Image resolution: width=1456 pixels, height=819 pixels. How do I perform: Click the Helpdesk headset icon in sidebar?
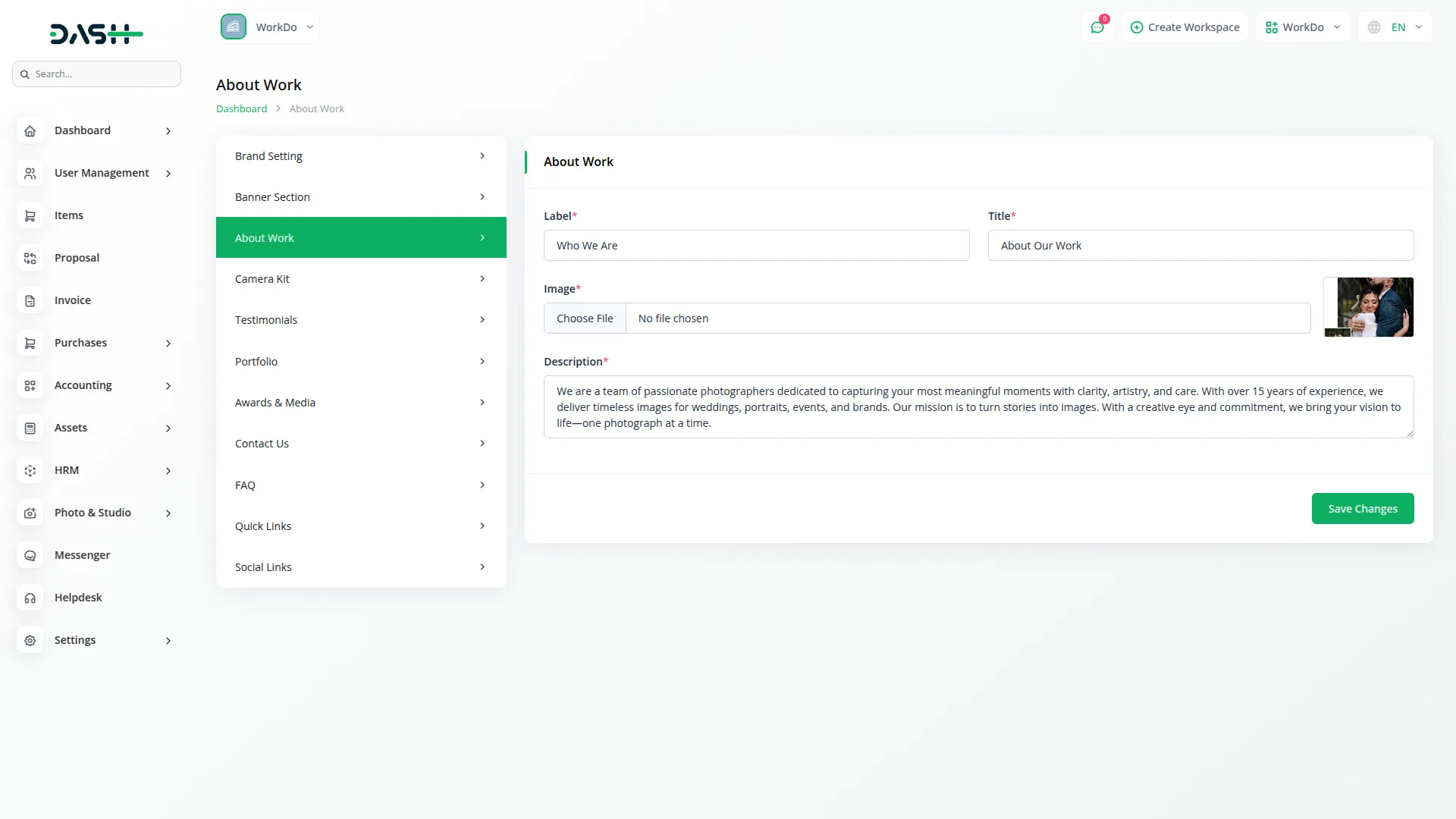tap(30, 598)
